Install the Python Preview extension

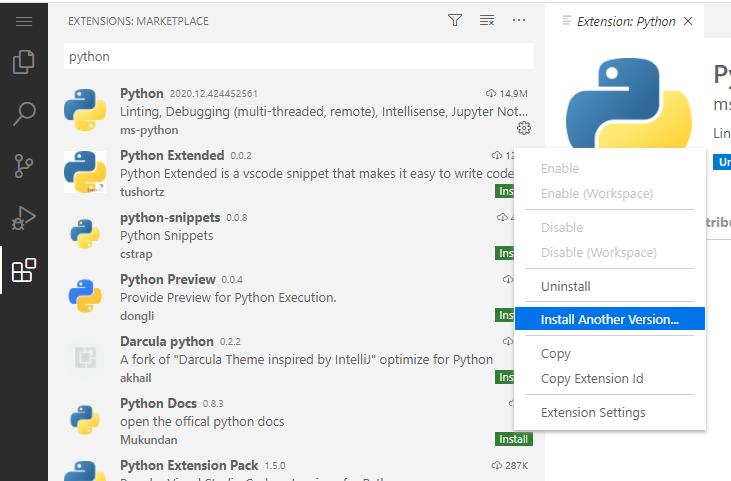504,315
